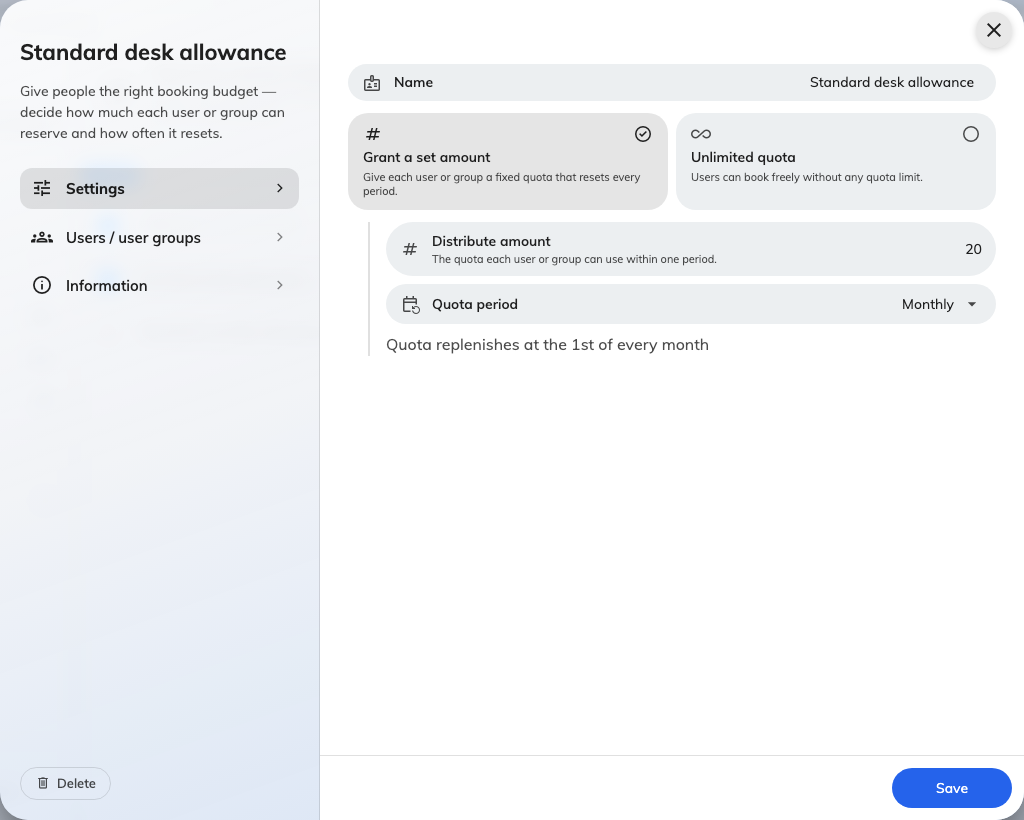Click the calendar icon beside Quota period
1024x820 pixels.
pyautogui.click(x=411, y=305)
